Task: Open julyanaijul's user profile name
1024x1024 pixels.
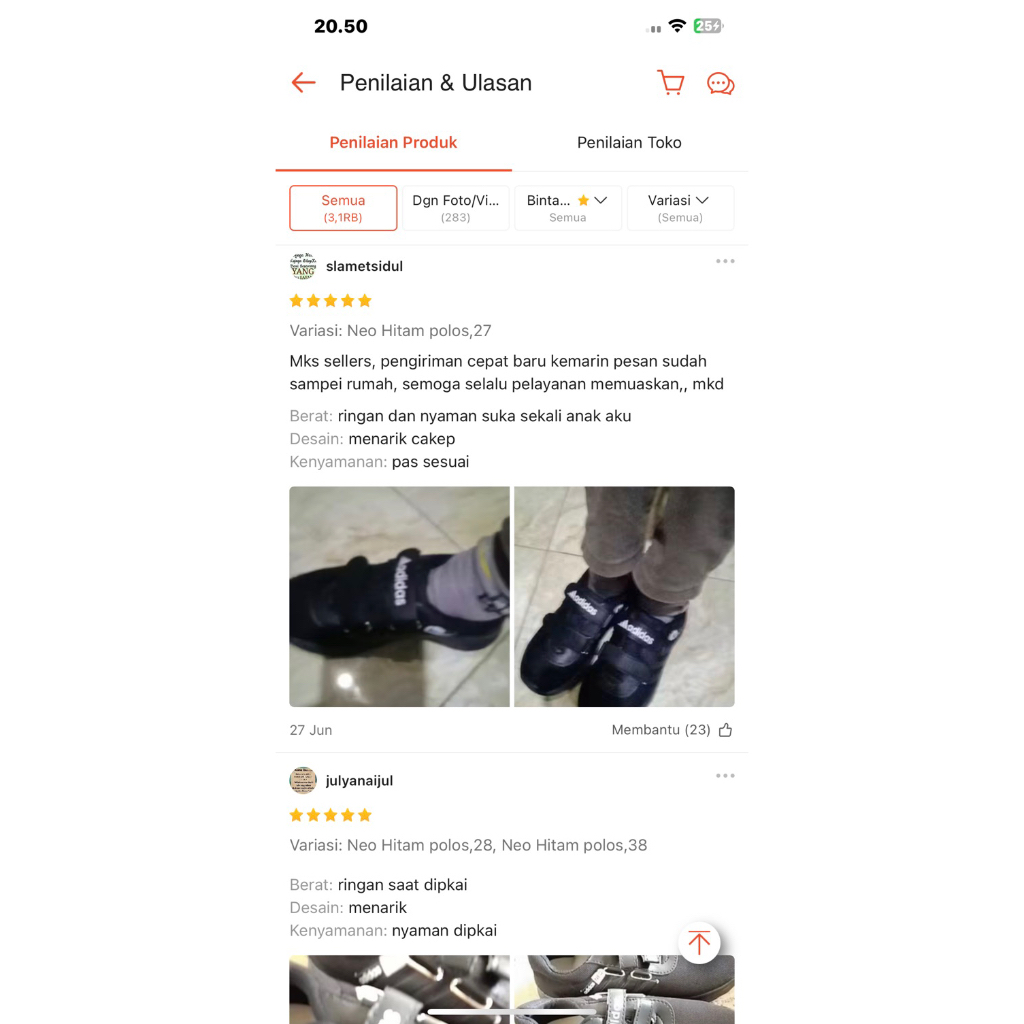Action: [359, 781]
